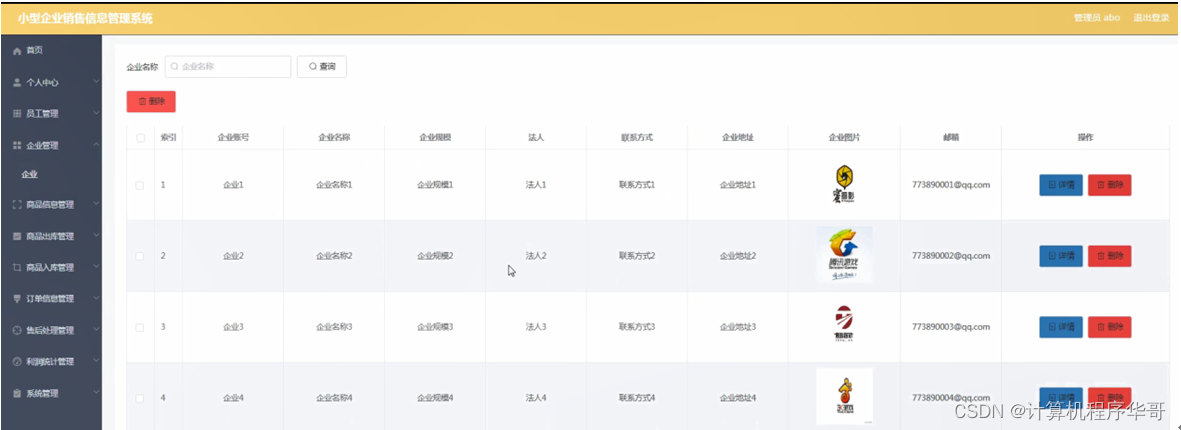Click the icon beside 系统管理
1181x430 pixels.
coord(17,393)
